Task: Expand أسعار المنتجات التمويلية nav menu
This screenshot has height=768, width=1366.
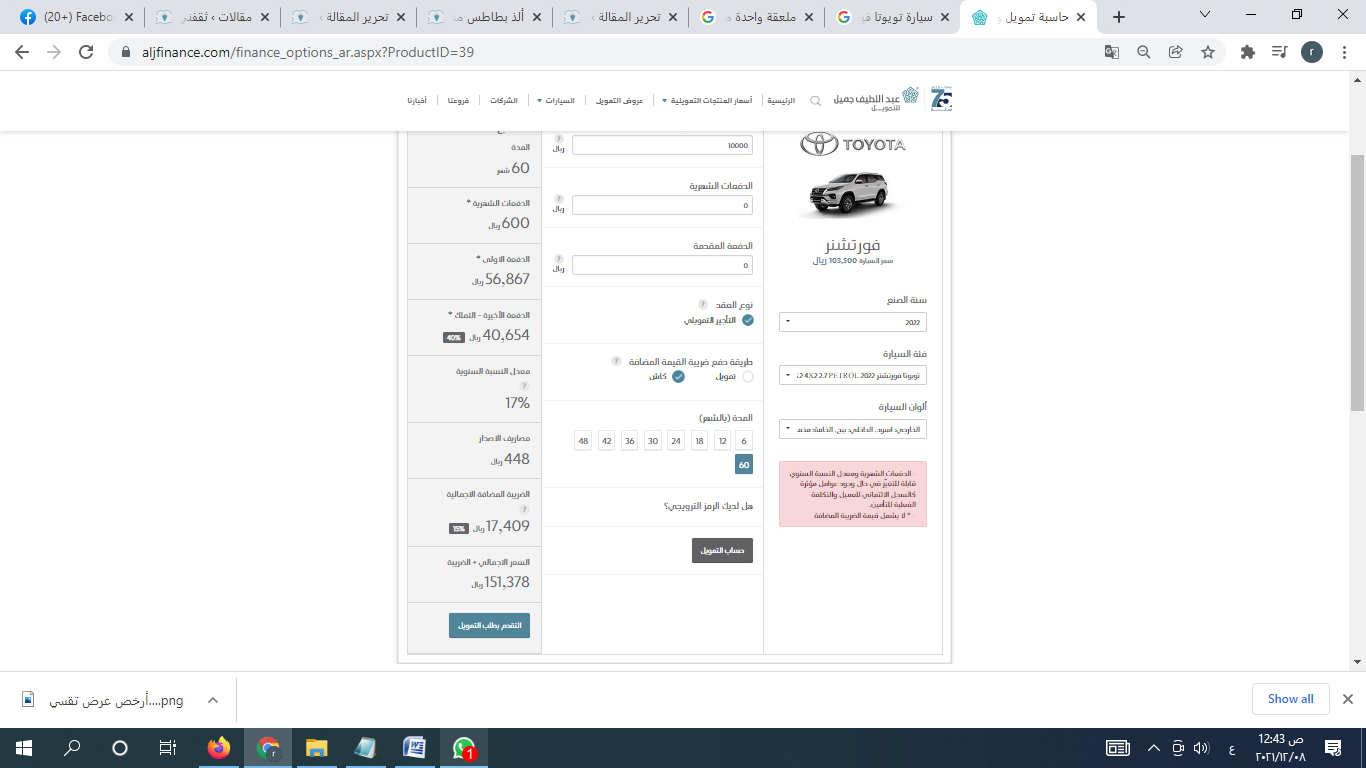Action: pyautogui.click(x=707, y=101)
